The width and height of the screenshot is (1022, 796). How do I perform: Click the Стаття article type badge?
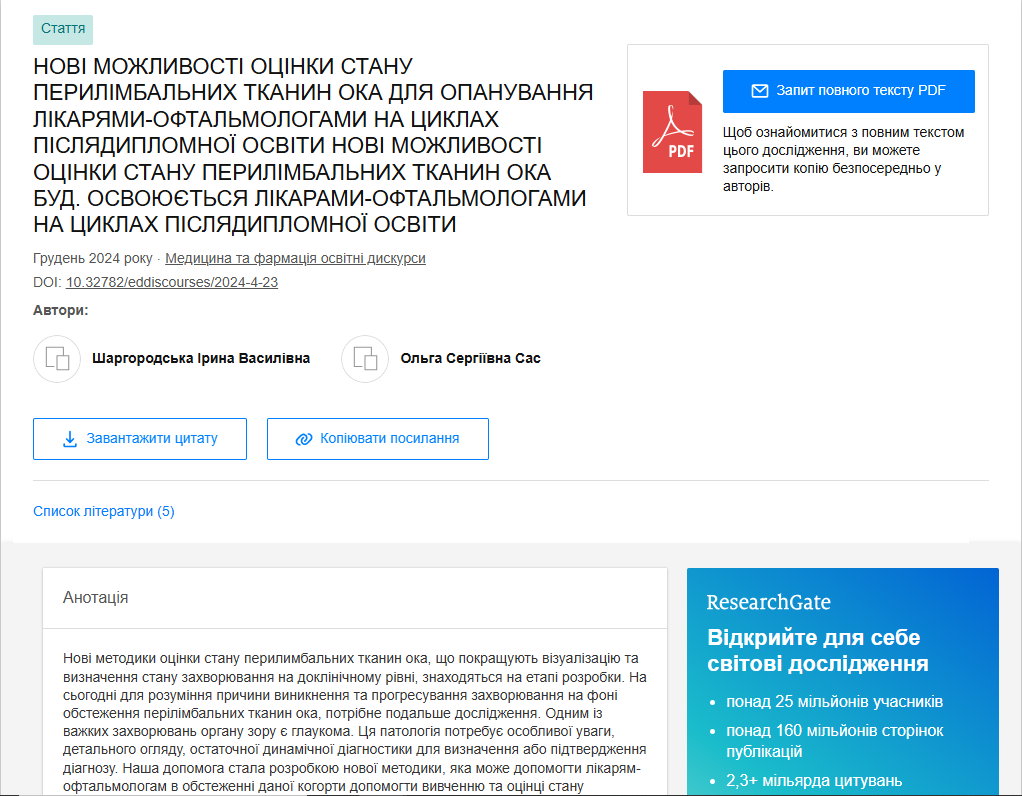pos(63,30)
